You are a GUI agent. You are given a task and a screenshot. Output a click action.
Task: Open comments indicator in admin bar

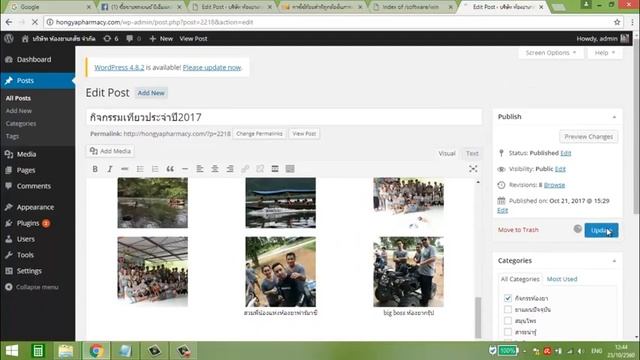pos(133,38)
